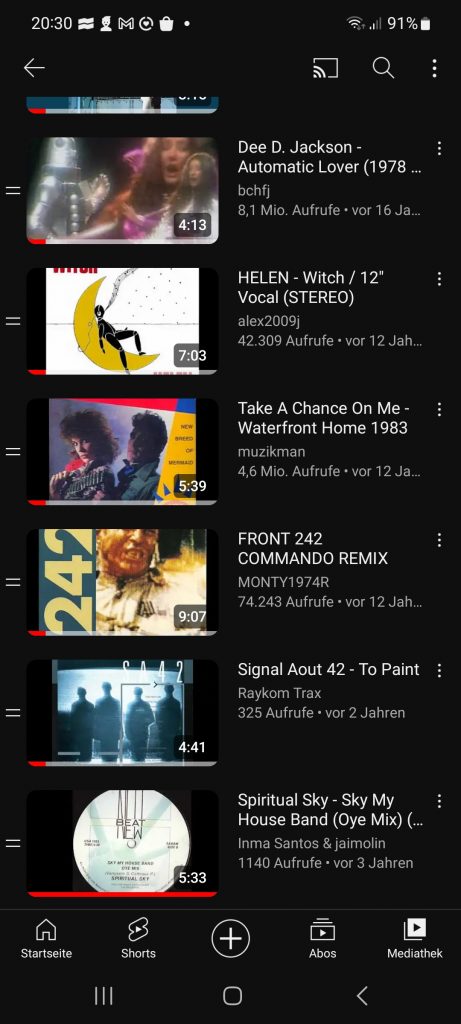This screenshot has width=461, height=1024.
Task: Open options menu for FRONT 242 COMMANDO REMIX
Action: click(x=439, y=540)
